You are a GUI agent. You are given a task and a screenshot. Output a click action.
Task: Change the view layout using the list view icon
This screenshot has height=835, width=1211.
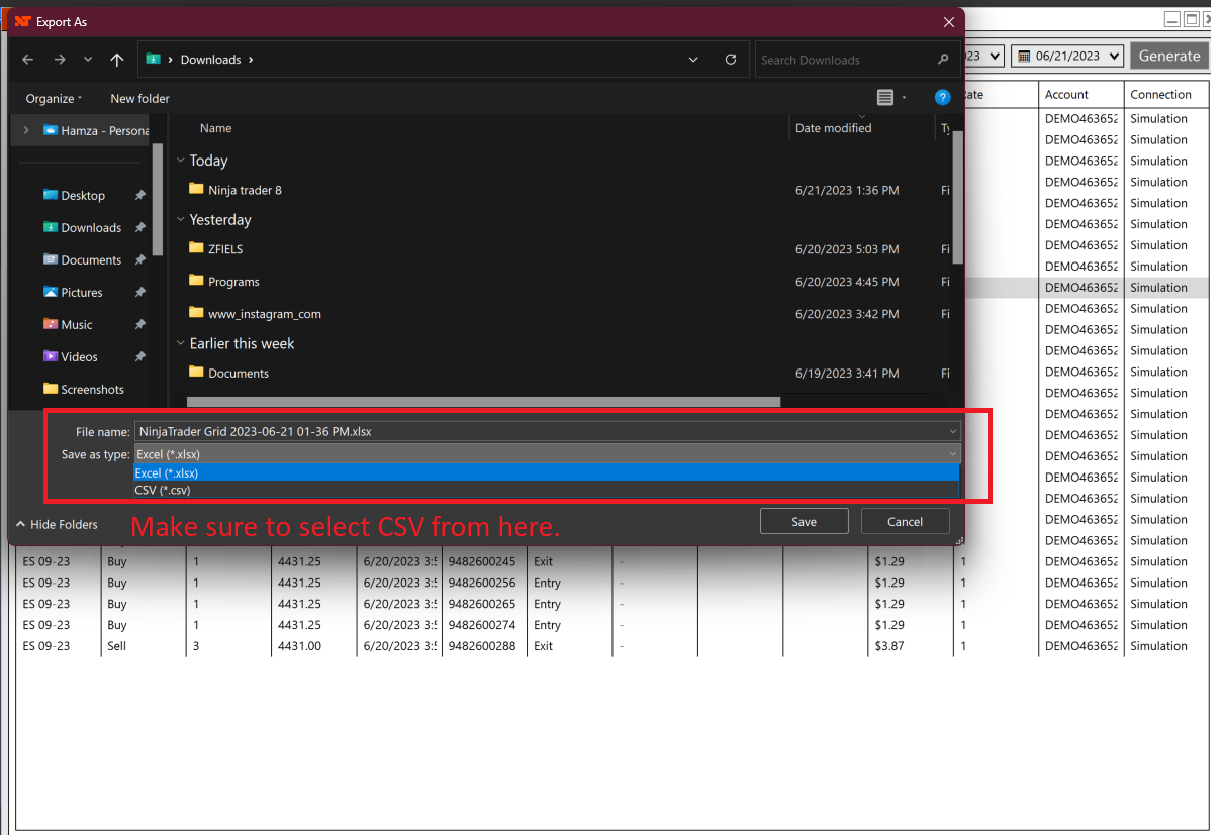885,98
